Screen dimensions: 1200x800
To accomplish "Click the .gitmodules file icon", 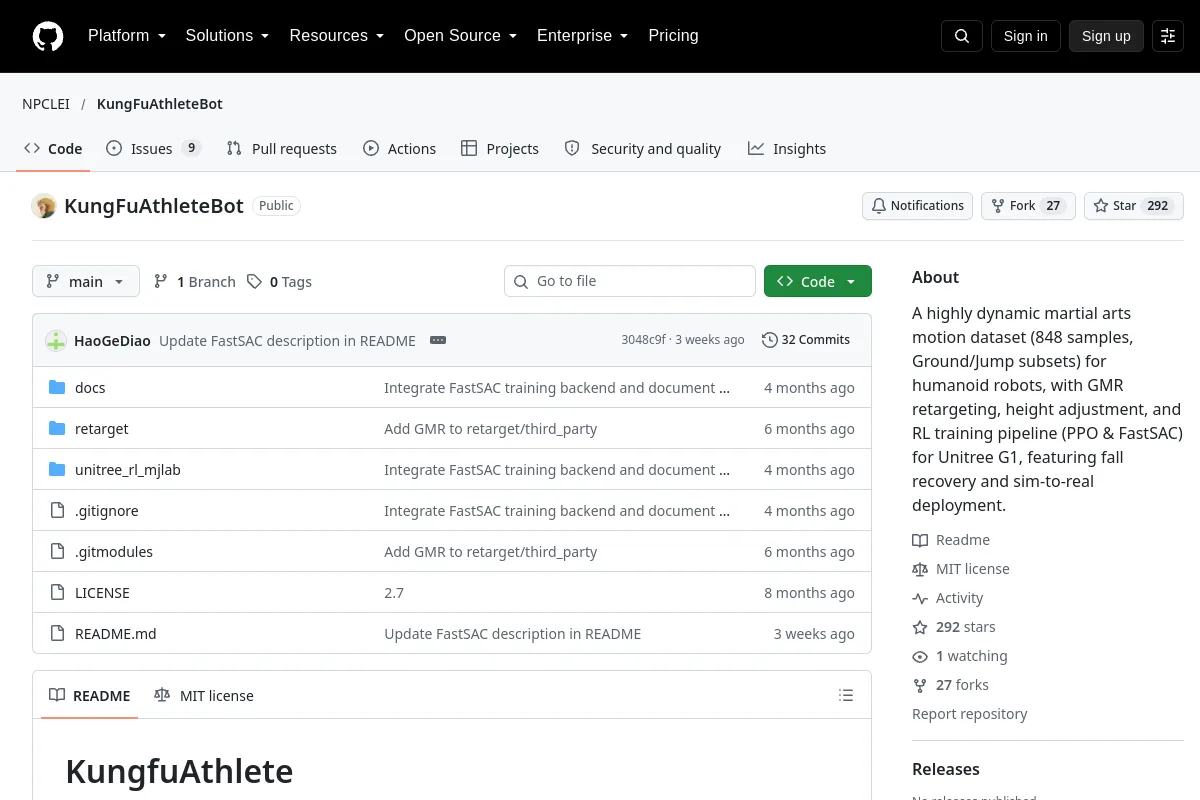I will (57, 552).
